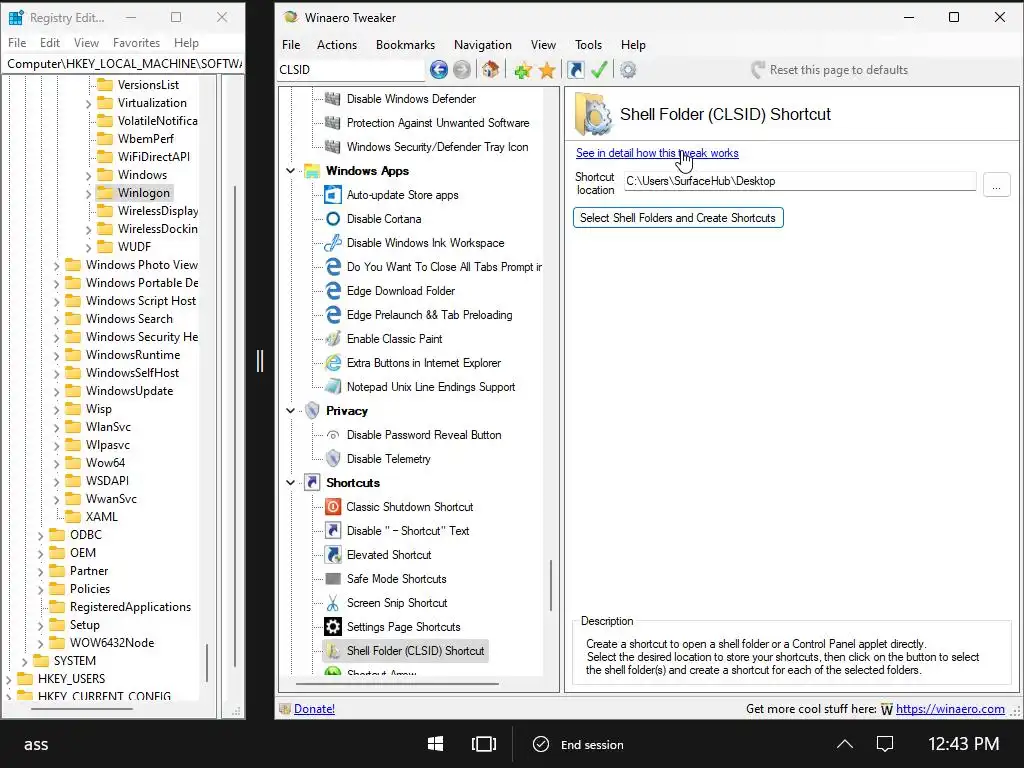This screenshot has width=1024, height=768.
Task: Expand the Windows Search registry key
Action: click(56, 319)
